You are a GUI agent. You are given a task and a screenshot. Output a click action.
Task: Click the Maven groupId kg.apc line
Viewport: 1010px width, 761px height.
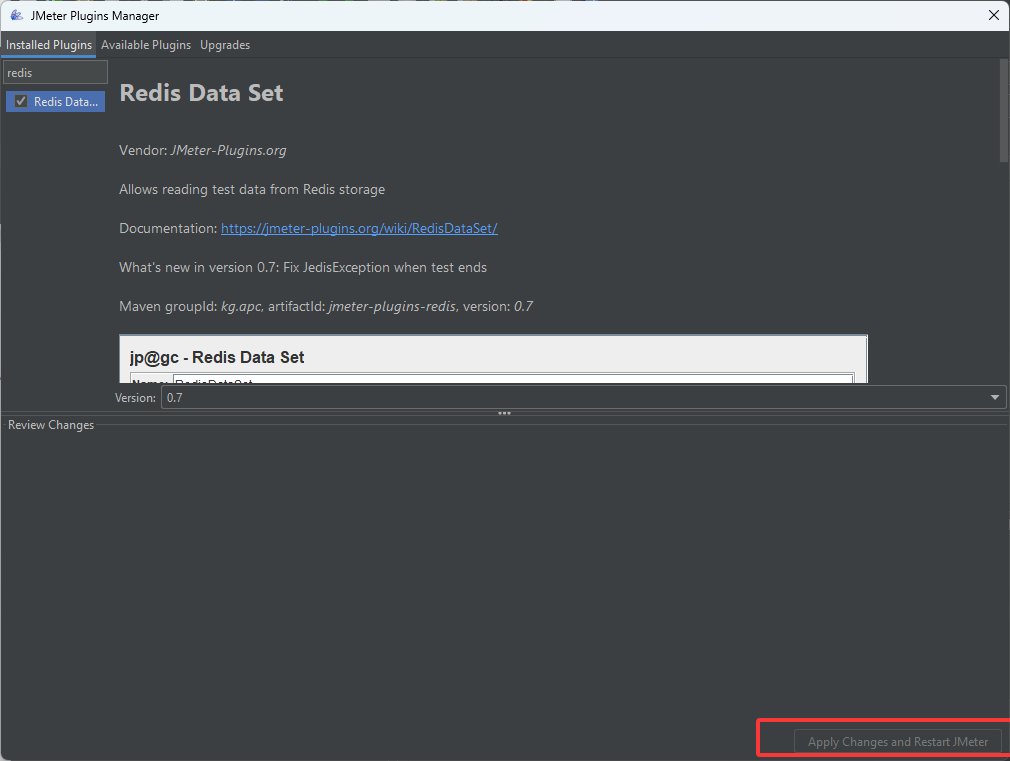[x=326, y=307]
